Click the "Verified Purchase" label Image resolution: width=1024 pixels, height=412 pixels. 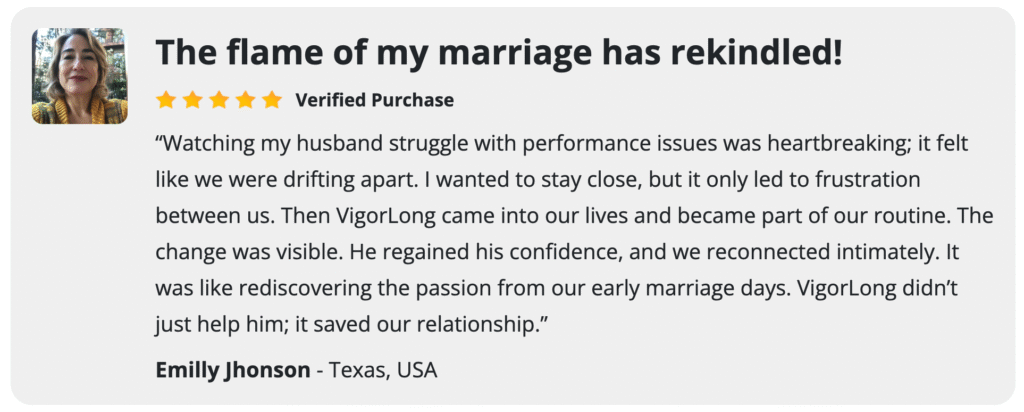(x=374, y=100)
